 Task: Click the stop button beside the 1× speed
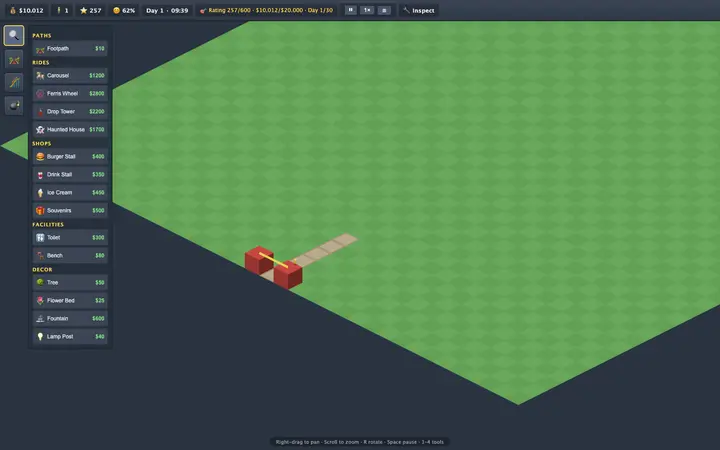pyautogui.click(x=384, y=10)
